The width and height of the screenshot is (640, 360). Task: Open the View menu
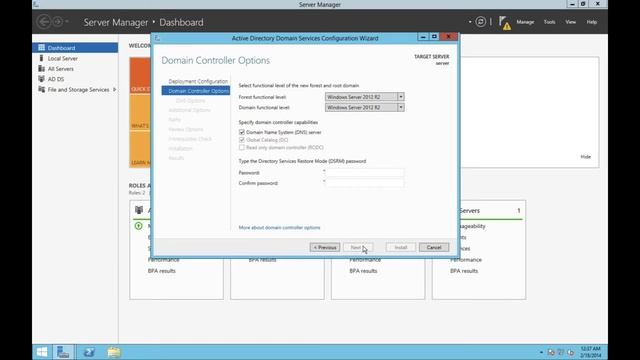point(571,22)
